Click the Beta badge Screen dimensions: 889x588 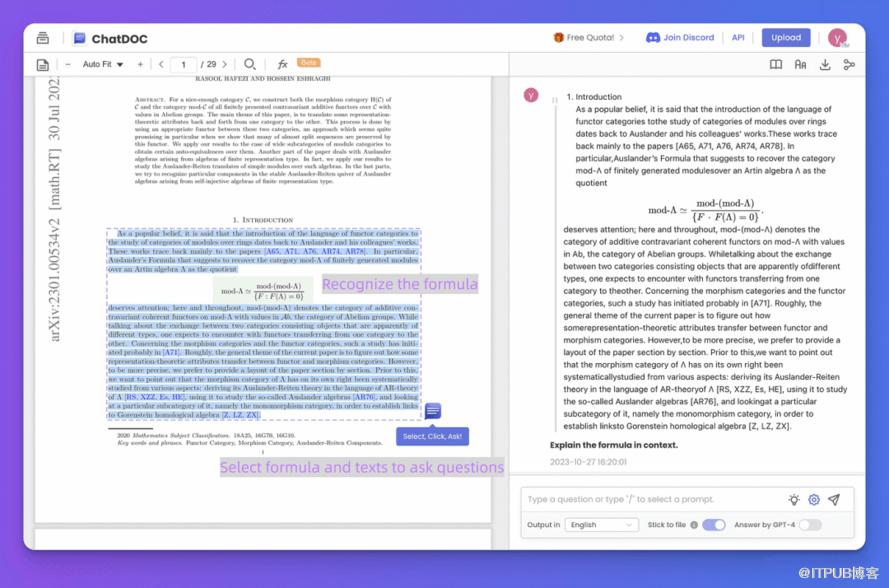tap(308, 62)
